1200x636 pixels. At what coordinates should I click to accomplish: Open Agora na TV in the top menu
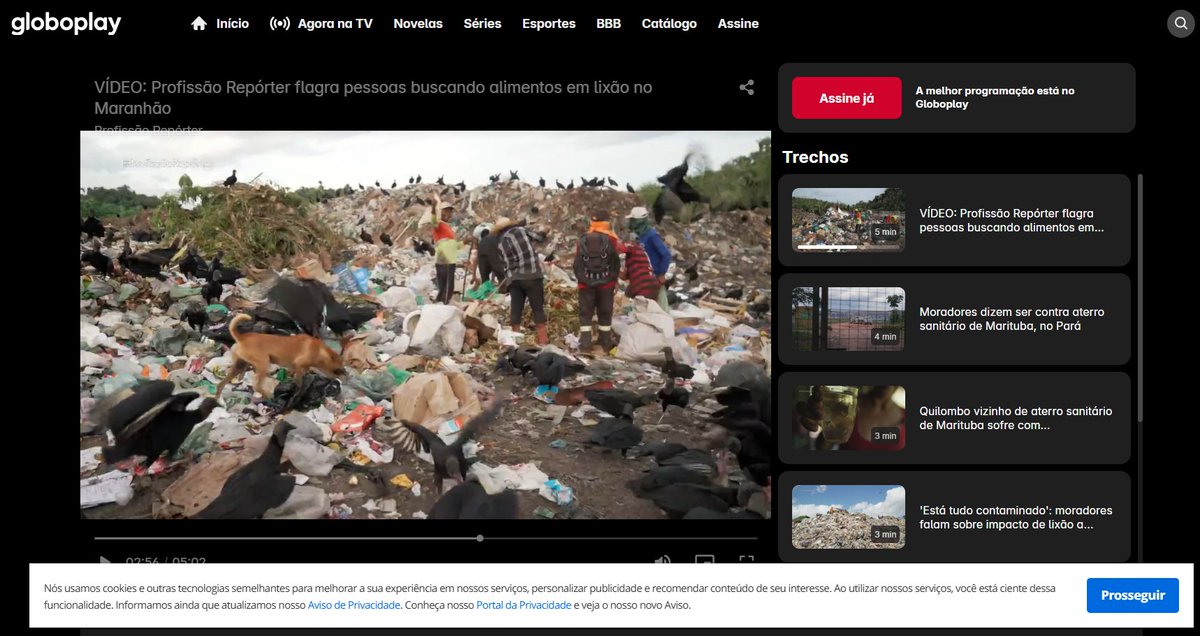coord(335,23)
